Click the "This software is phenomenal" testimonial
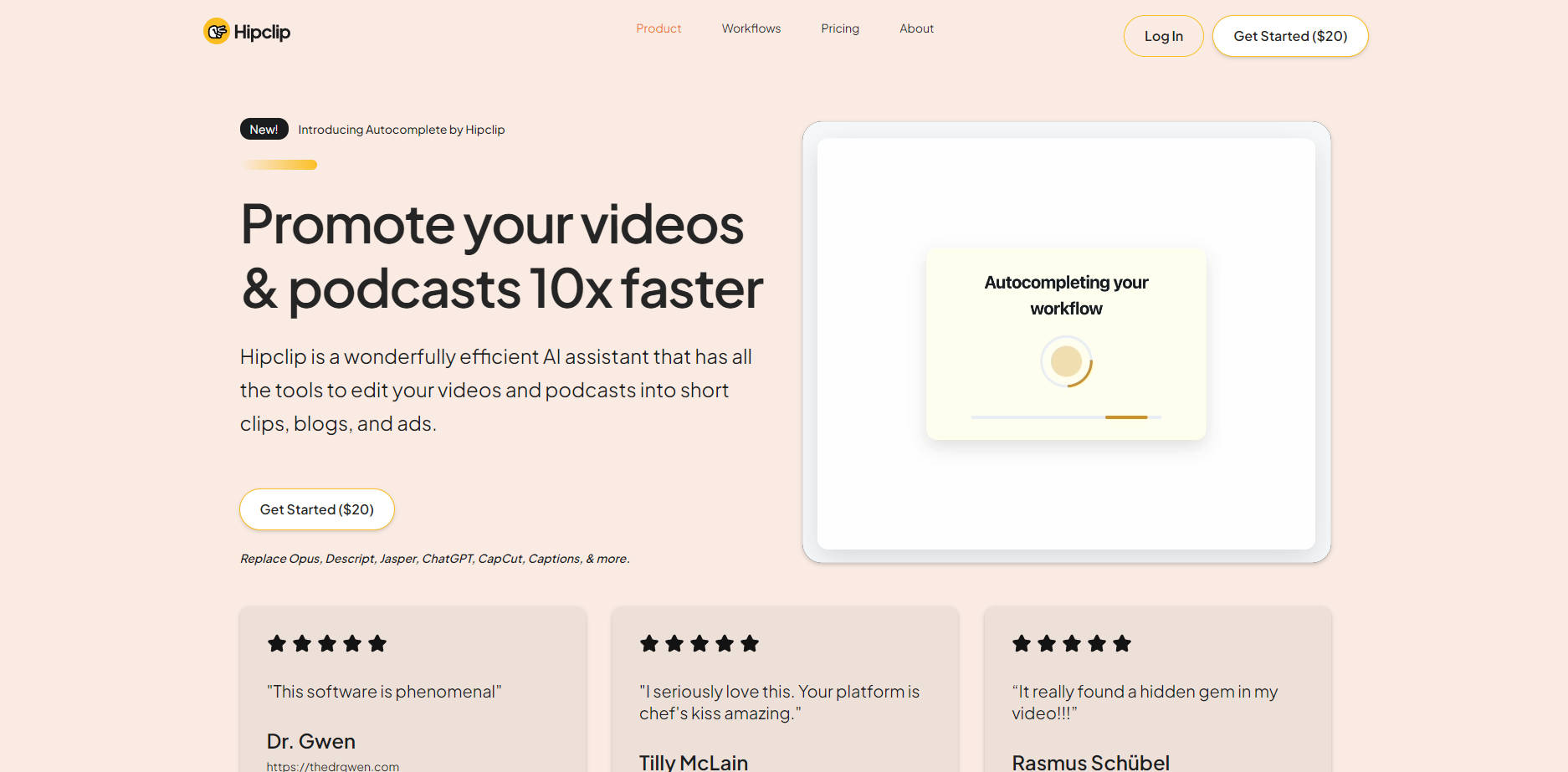This screenshot has width=1568, height=772. point(383,692)
